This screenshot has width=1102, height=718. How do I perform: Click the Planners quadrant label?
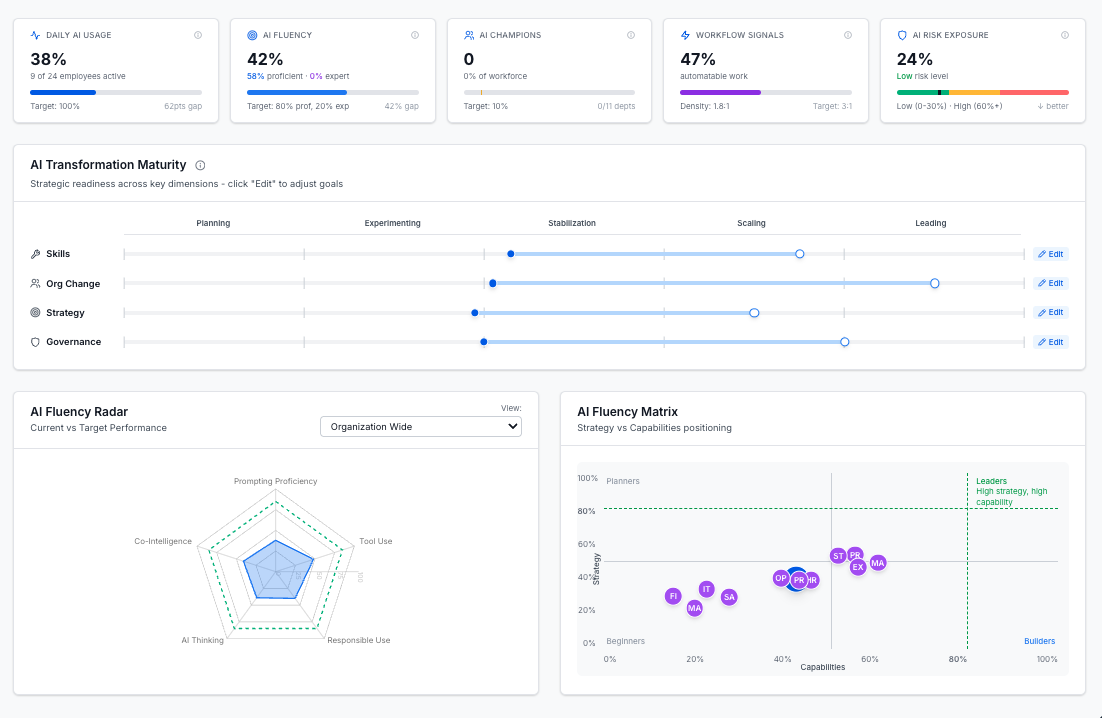[623, 481]
